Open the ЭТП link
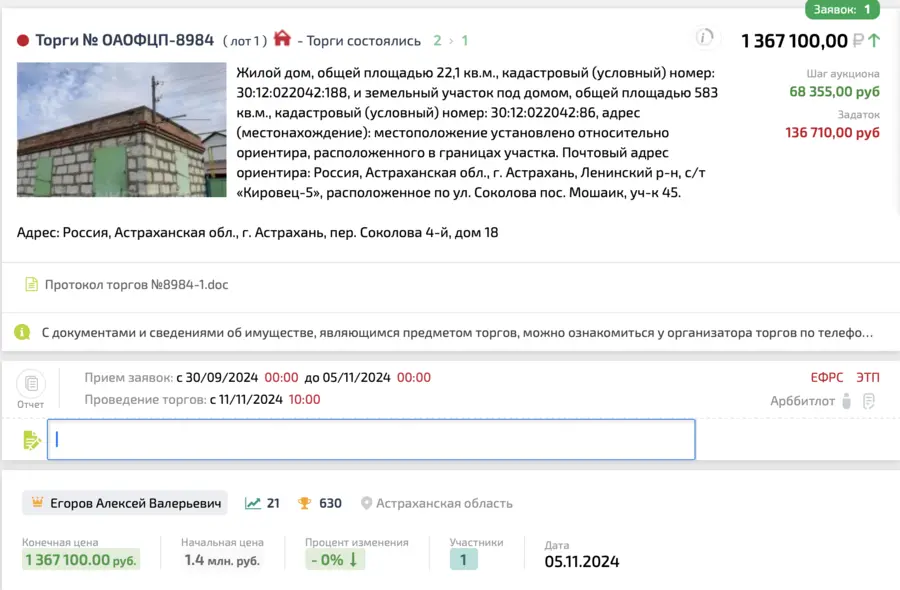900x590 pixels. (868, 377)
